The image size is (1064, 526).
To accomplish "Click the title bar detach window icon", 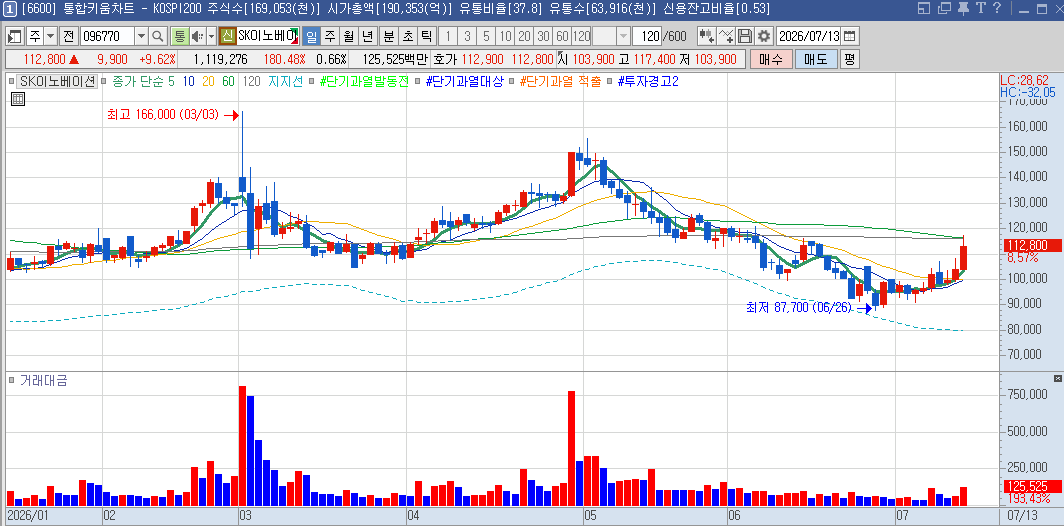I will [x=944, y=8].
